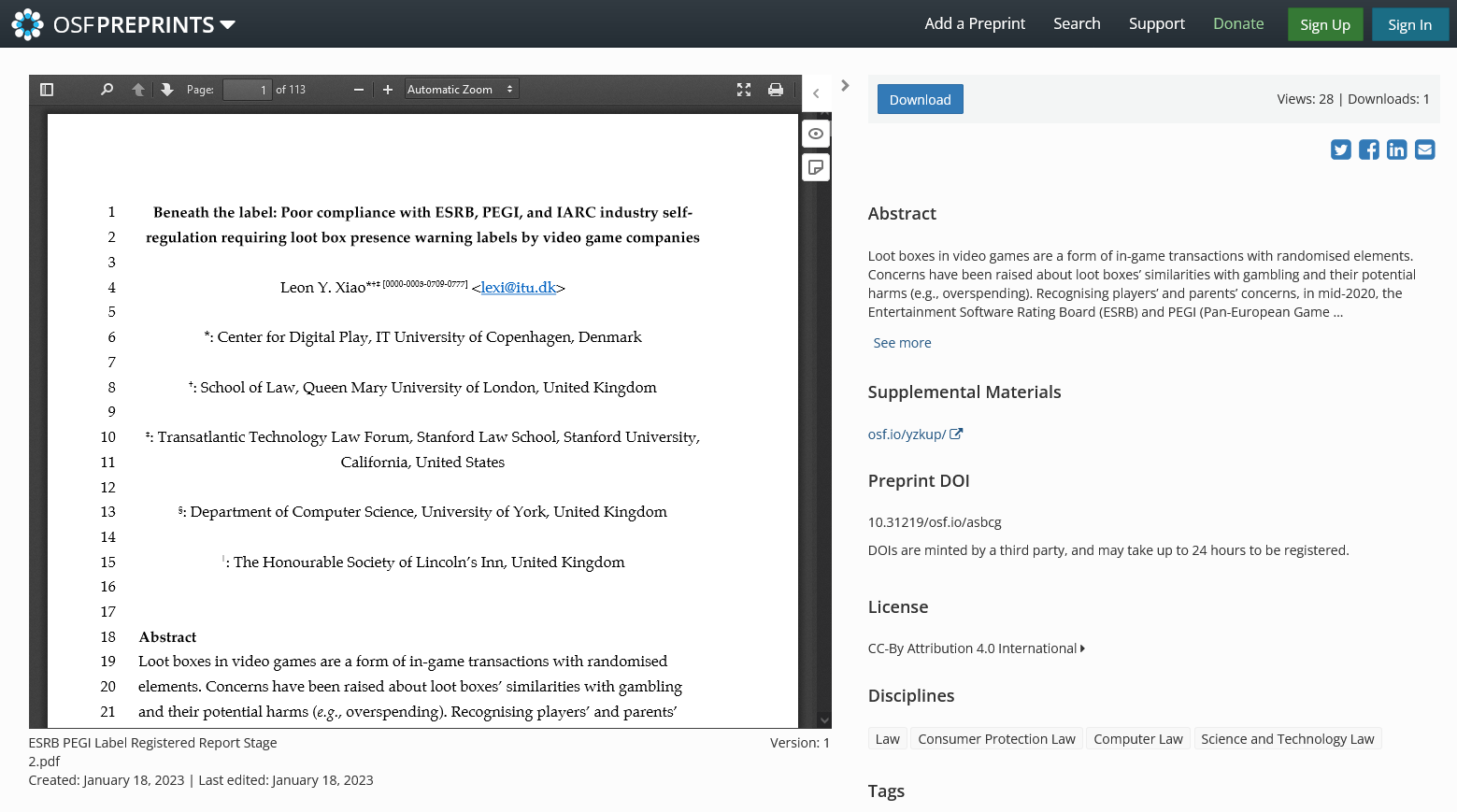This screenshot has height=812, width=1457.
Task: Open the Support menu item
Action: tap(1157, 23)
